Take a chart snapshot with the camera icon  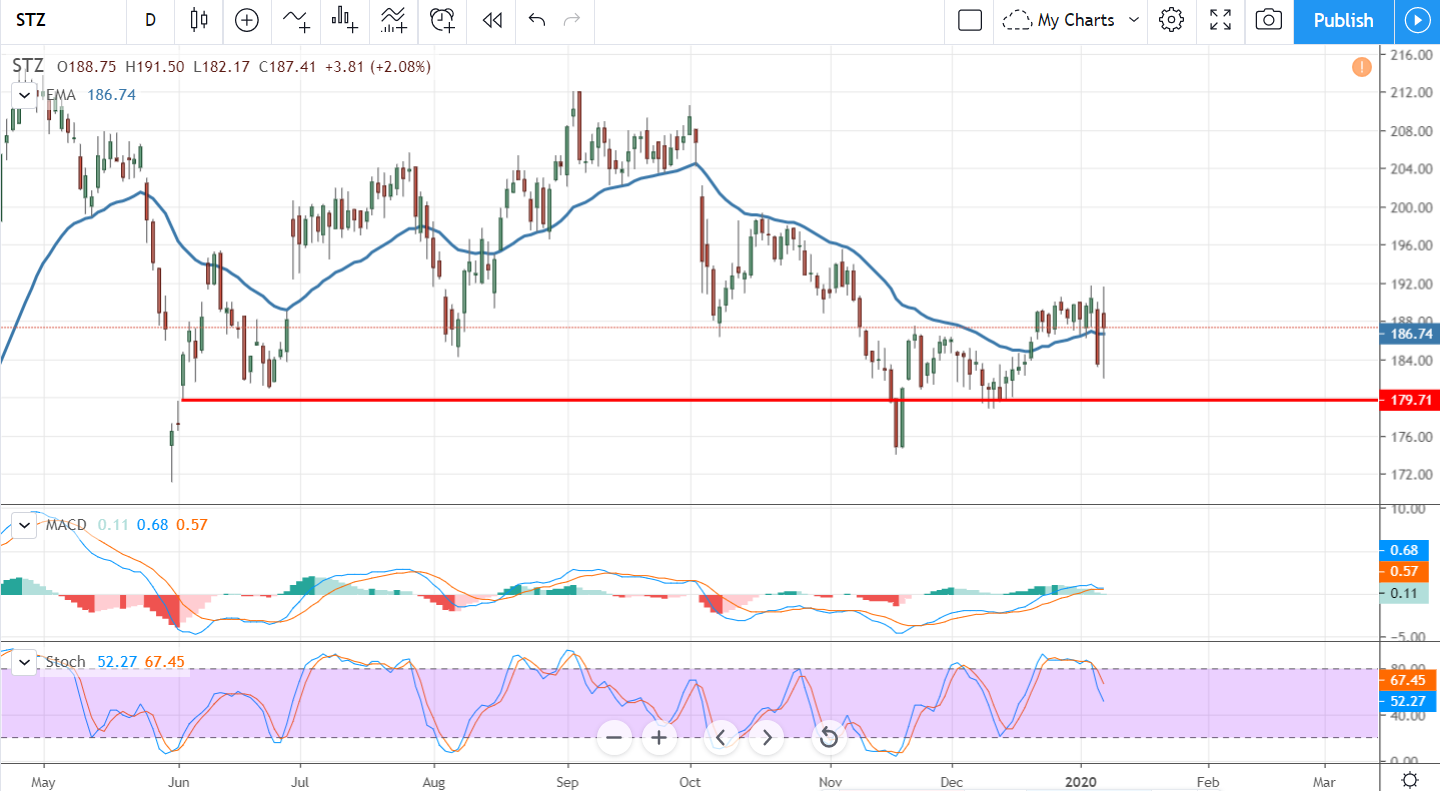(1269, 20)
